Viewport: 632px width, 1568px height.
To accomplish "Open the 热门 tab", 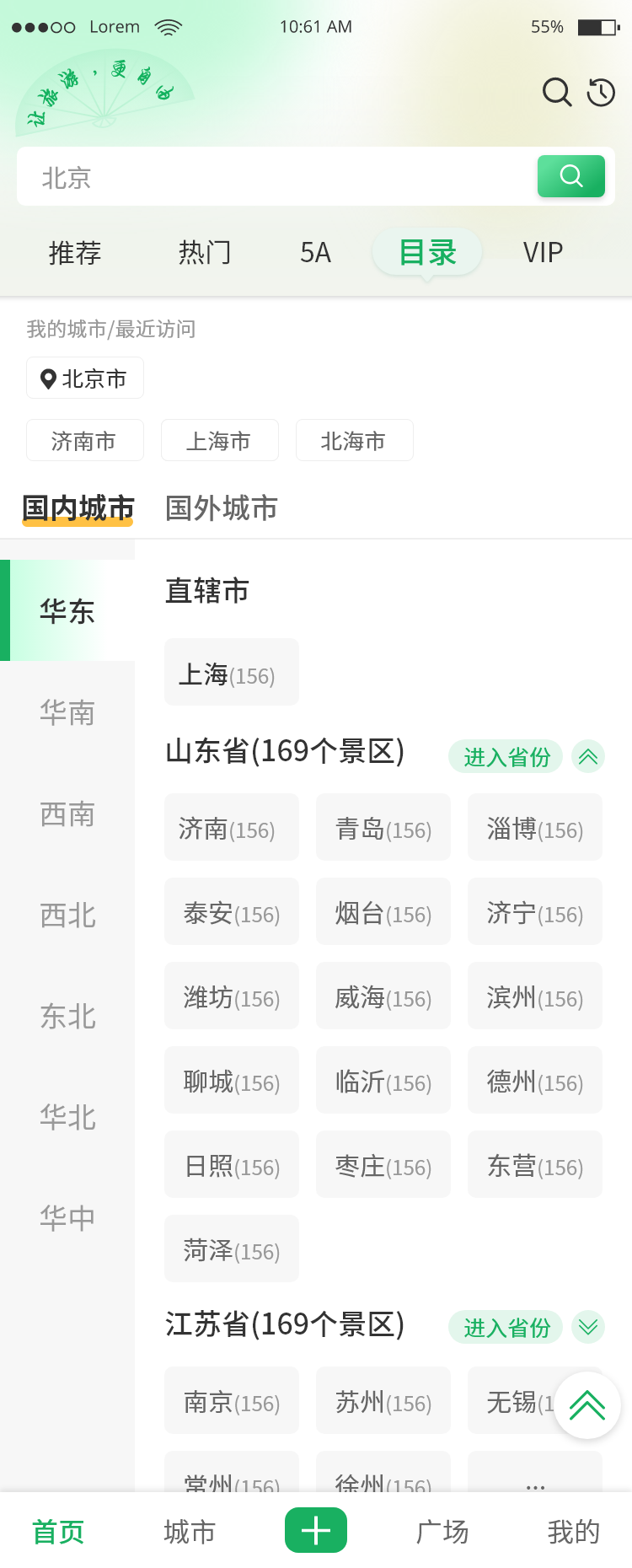I will (x=205, y=253).
